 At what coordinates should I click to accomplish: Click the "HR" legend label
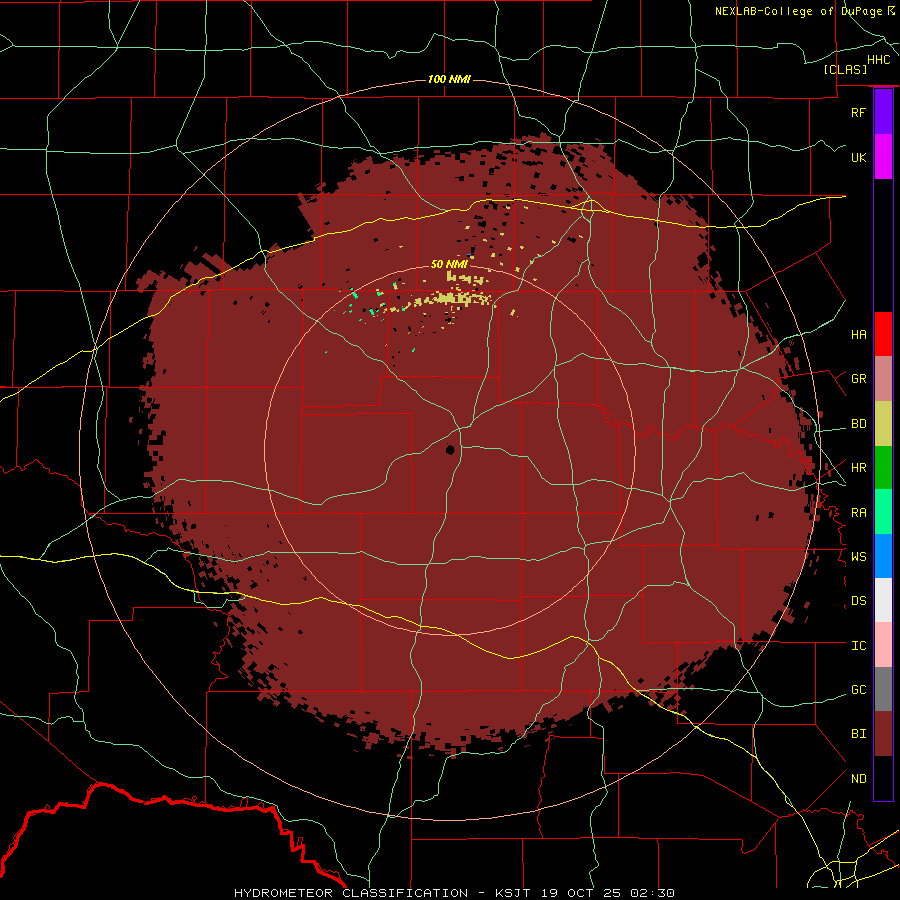pos(858,468)
